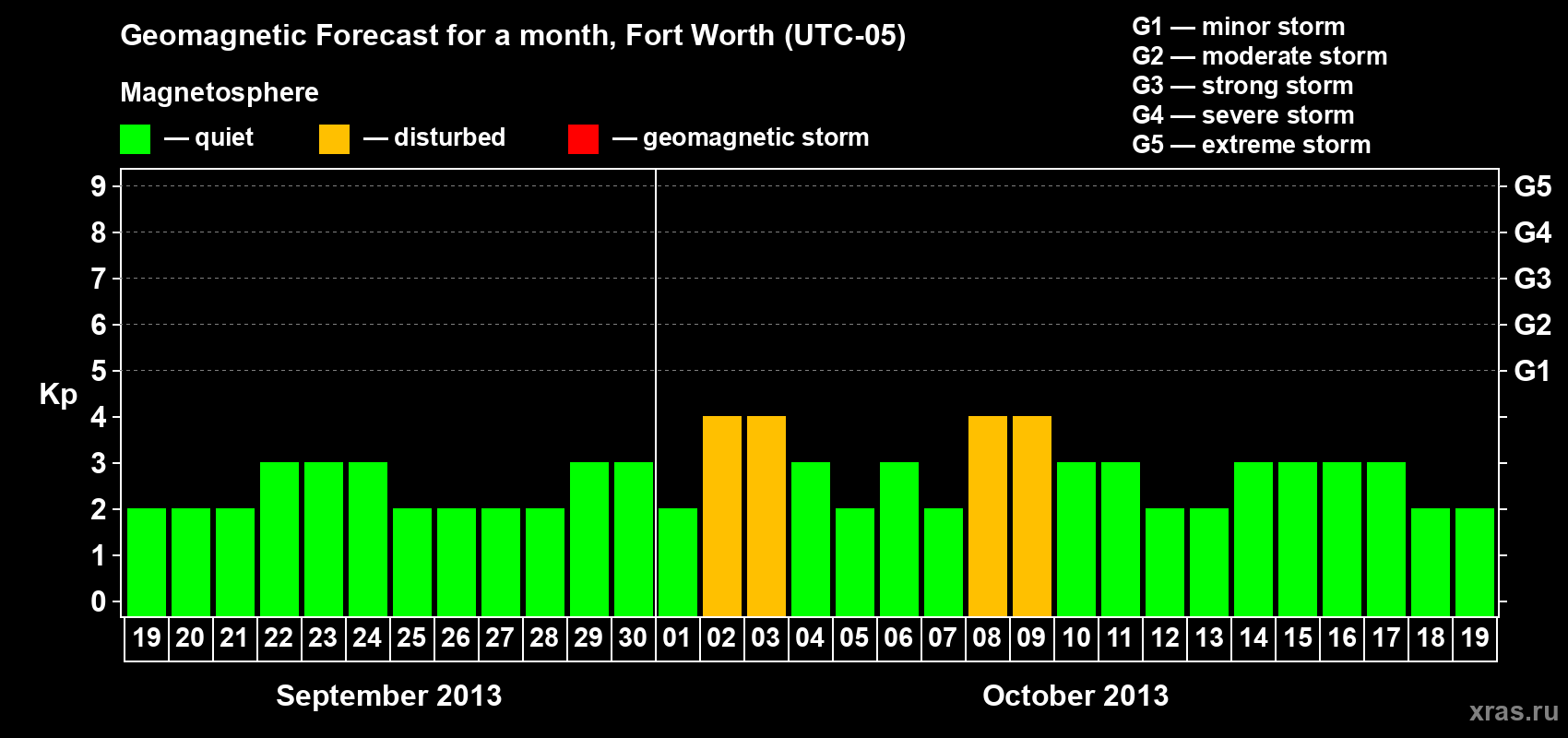Click the '— quiet' legend label
Screen dimensions: 1568x738
[x=208, y=137]
